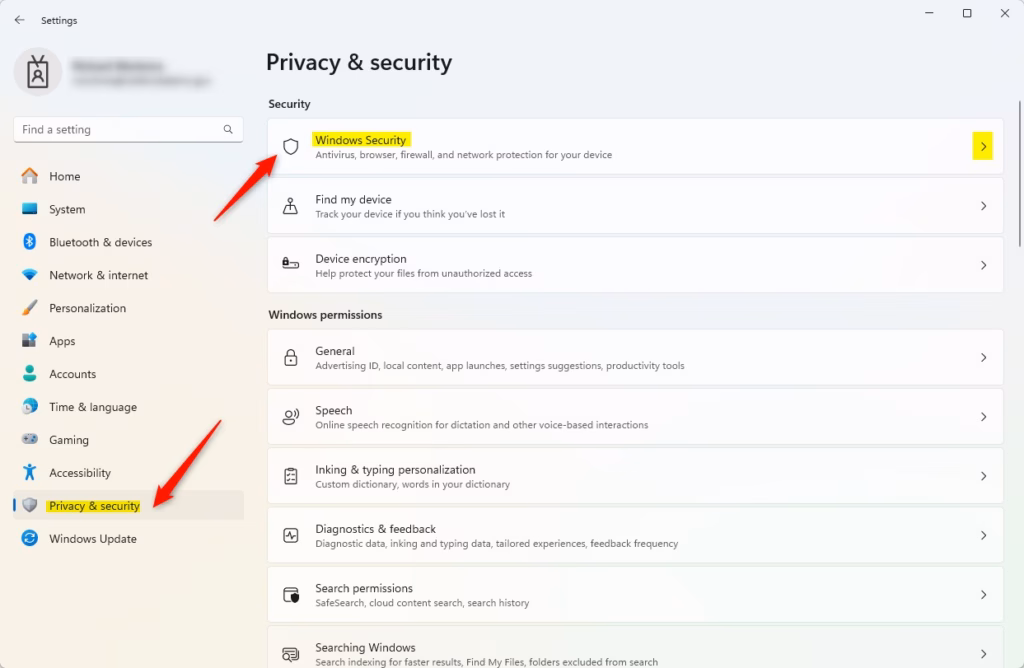1024x668 pixels.
Task: Open Device encryption chevron arrow
Action: tap(984, 265)
